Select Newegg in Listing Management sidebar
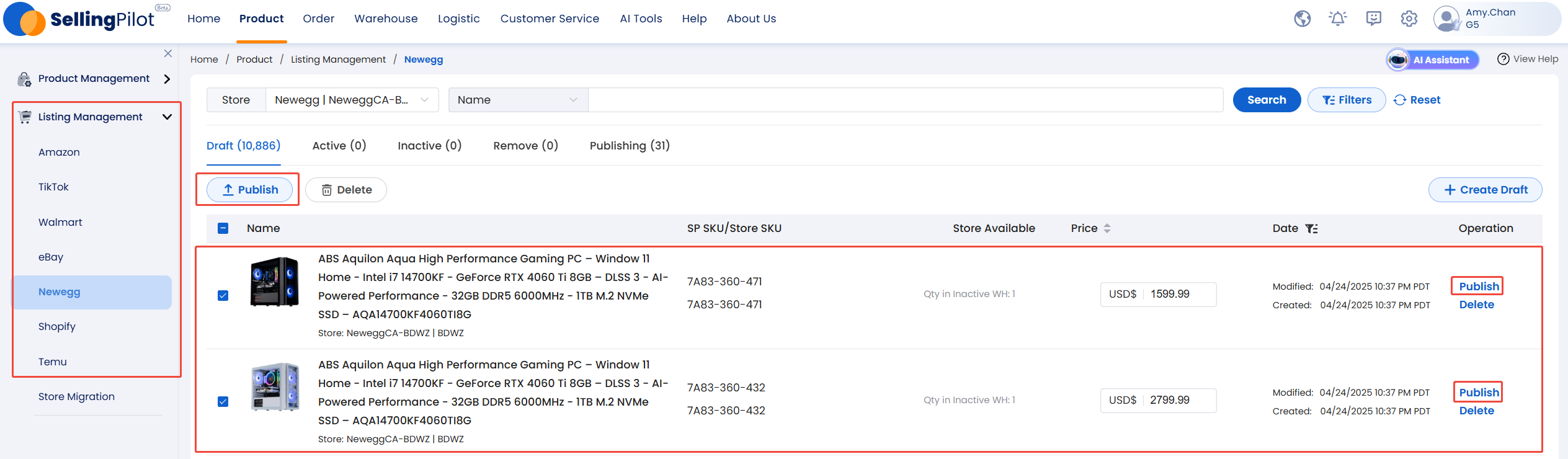This screenshot has width=1568, height=459. point(92,292)
